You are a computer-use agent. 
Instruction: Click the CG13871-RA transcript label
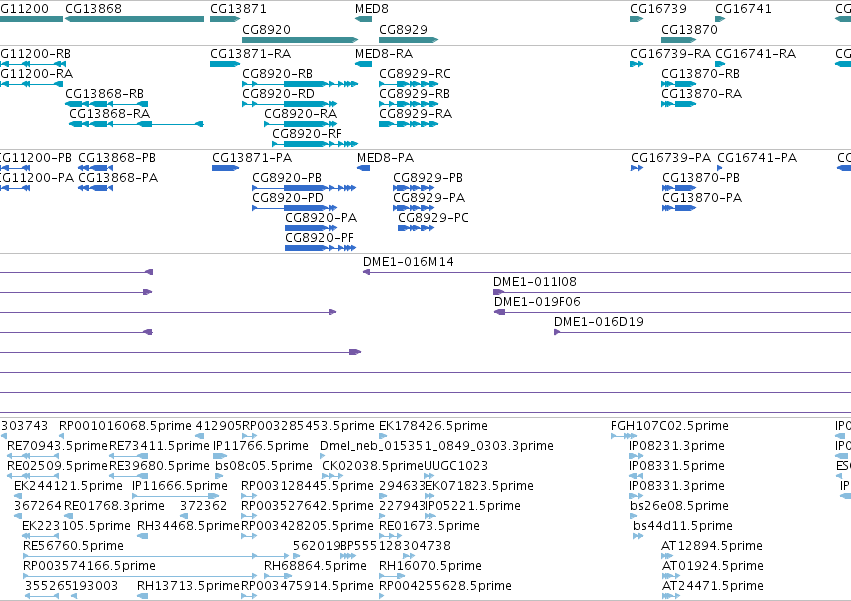[251, 54]
